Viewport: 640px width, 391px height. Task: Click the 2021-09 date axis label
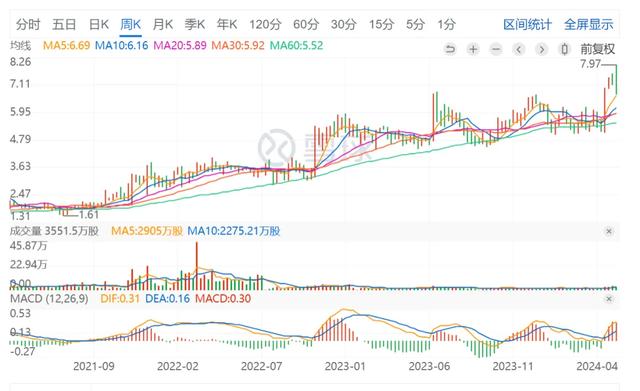tap(94, 366)
